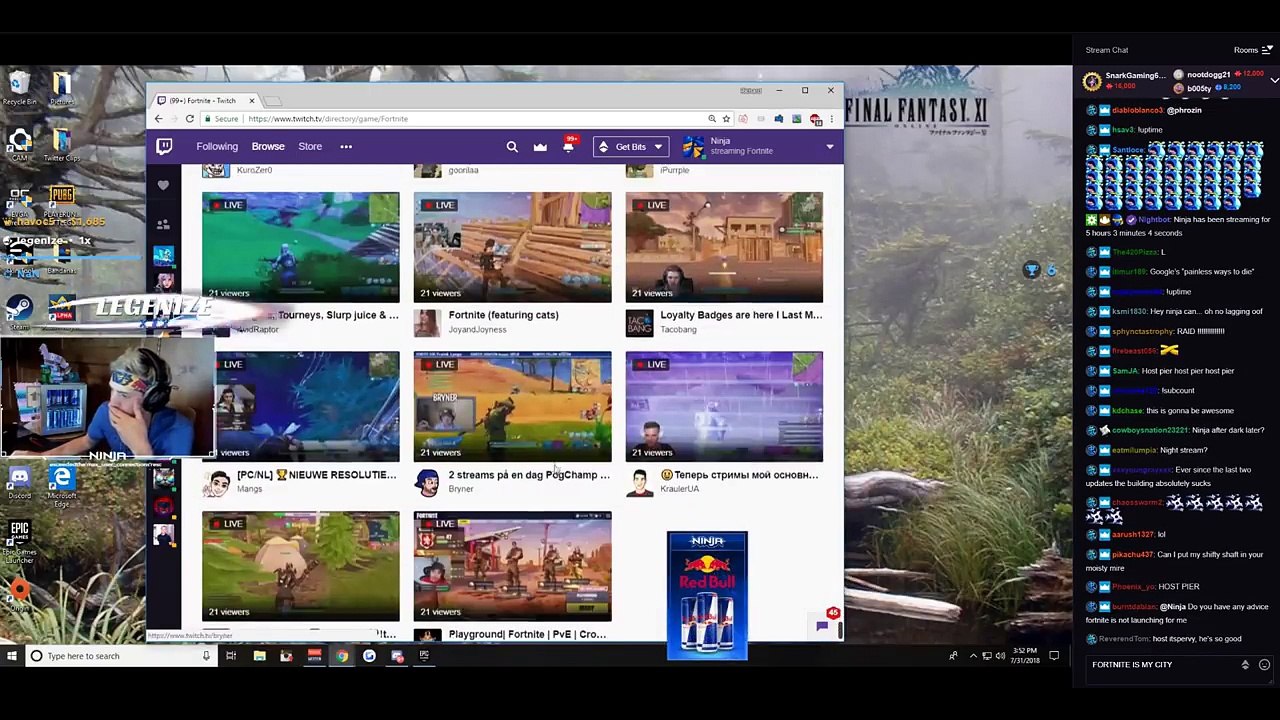1280x720 pixels.
Task: Open the 'Fortnite (featuring cats)' stream title
Action: pyautogui.click(x=503, y=315)
